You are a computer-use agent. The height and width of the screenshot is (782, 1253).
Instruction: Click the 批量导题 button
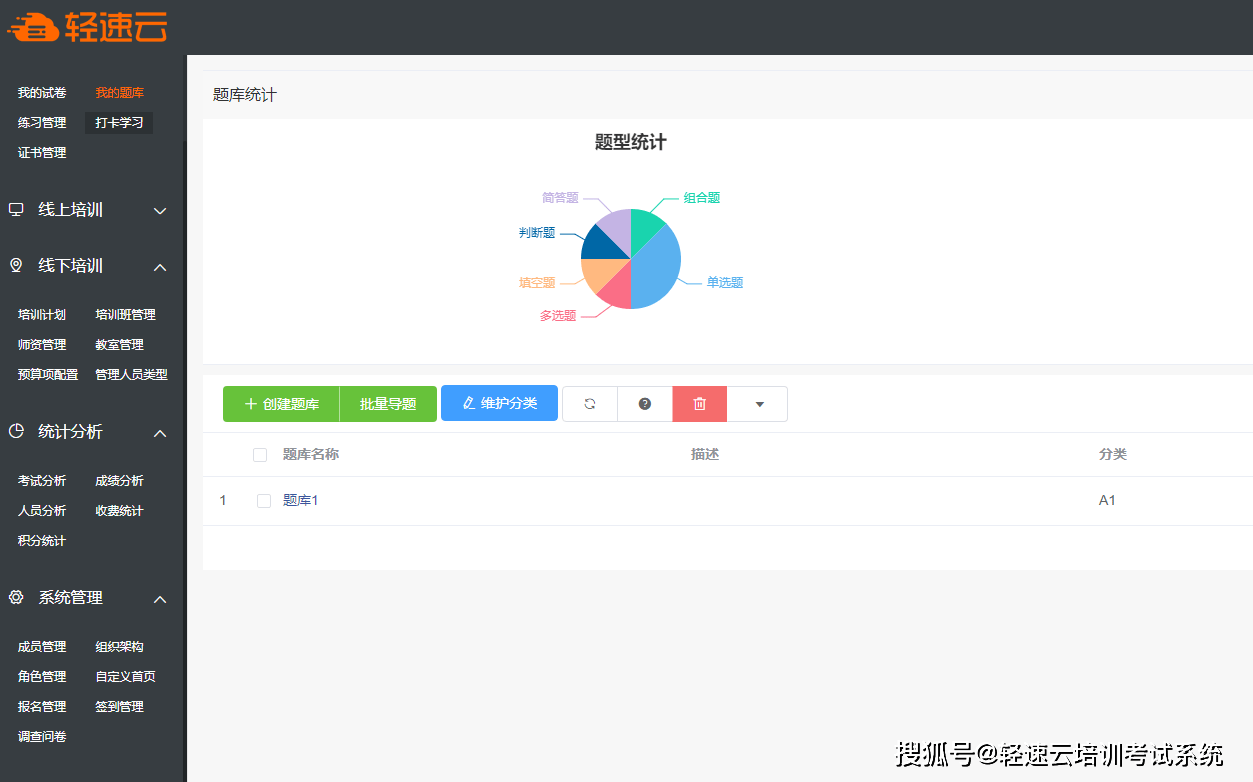point(388,403)
